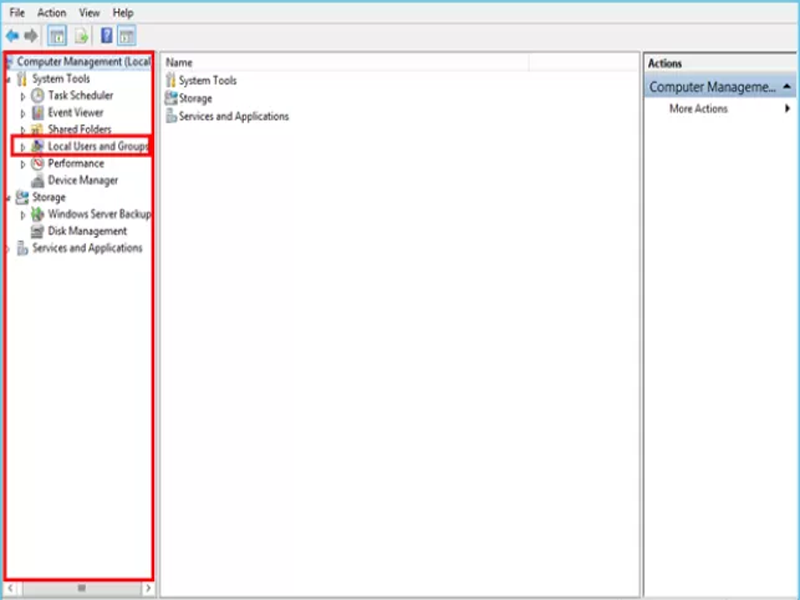Select the Storage icon in the tree
This screenshot has width=800, height=600.
[x=22, y=197]
